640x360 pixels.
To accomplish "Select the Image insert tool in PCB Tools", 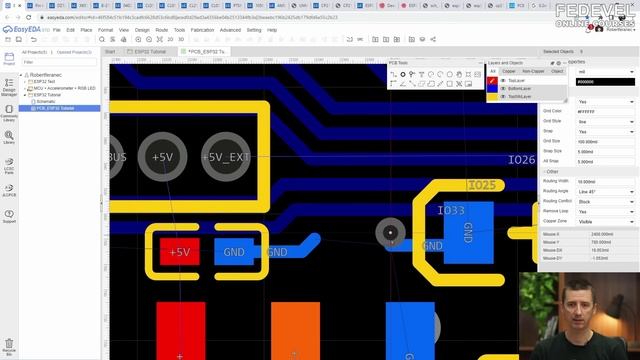I will (478, 74).
